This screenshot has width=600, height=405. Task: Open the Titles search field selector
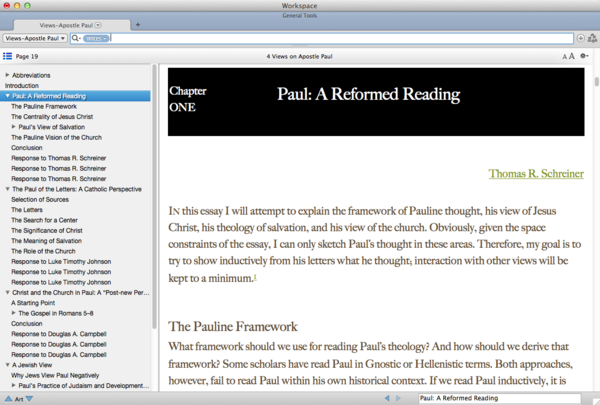click(x=96, y=38)
